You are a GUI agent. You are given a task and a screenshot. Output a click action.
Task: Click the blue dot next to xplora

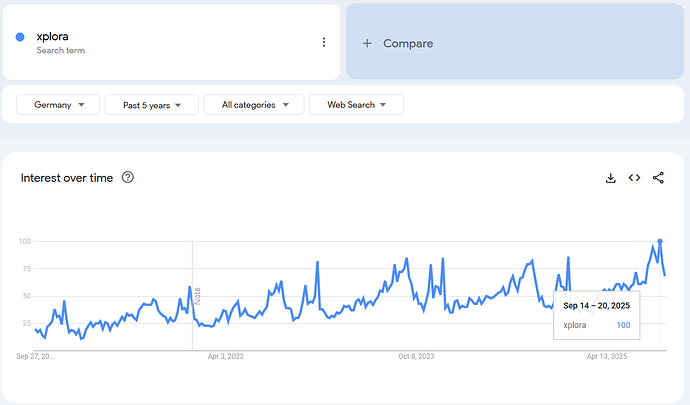pos(20,38)
